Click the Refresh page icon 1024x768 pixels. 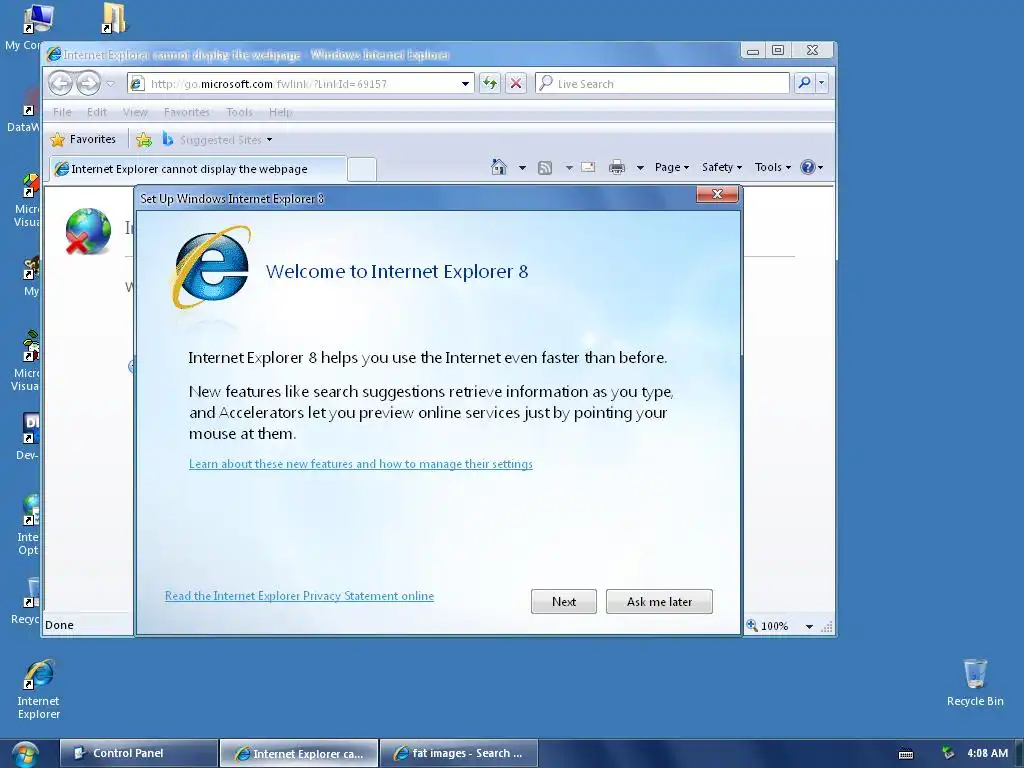[490, 84]
